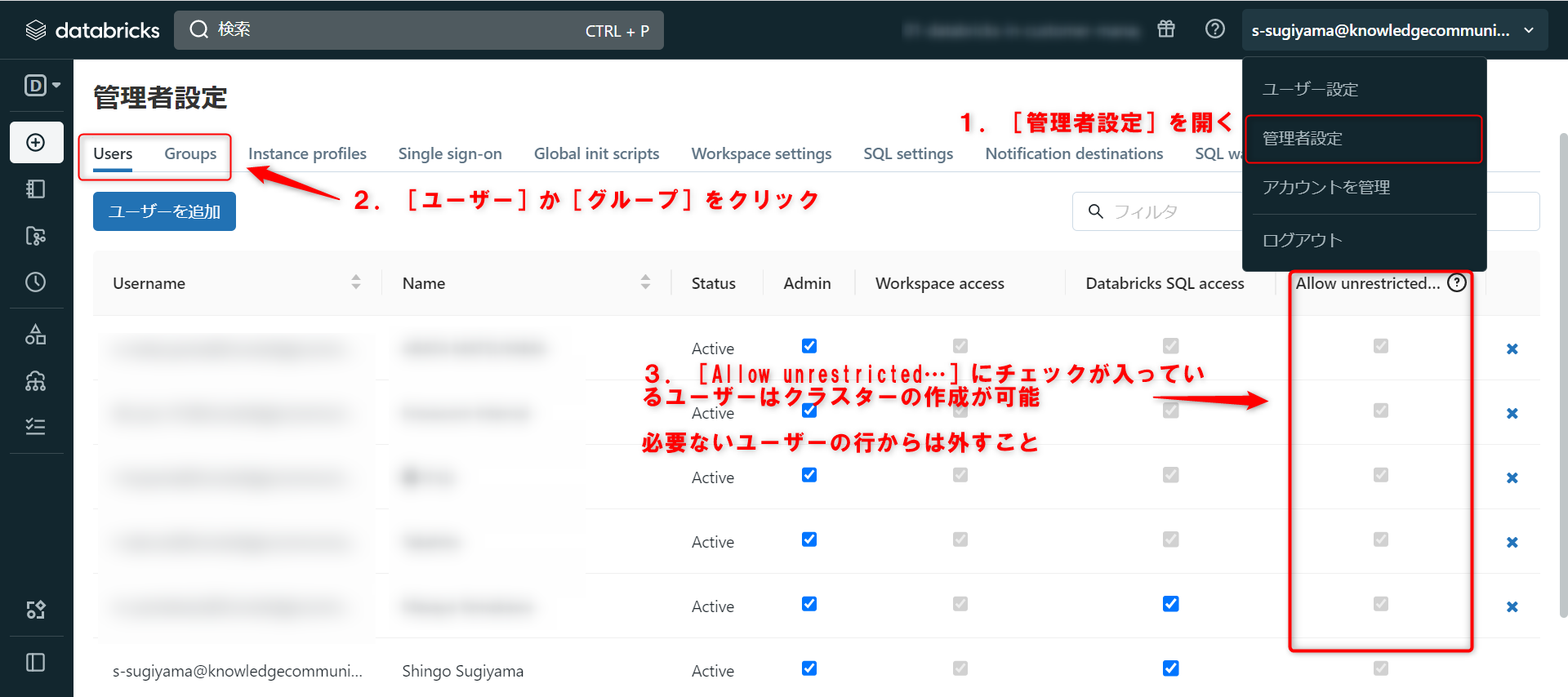Sort the table by the Name column arrows
1568x697 pixels.
click(x=646, y=282)
